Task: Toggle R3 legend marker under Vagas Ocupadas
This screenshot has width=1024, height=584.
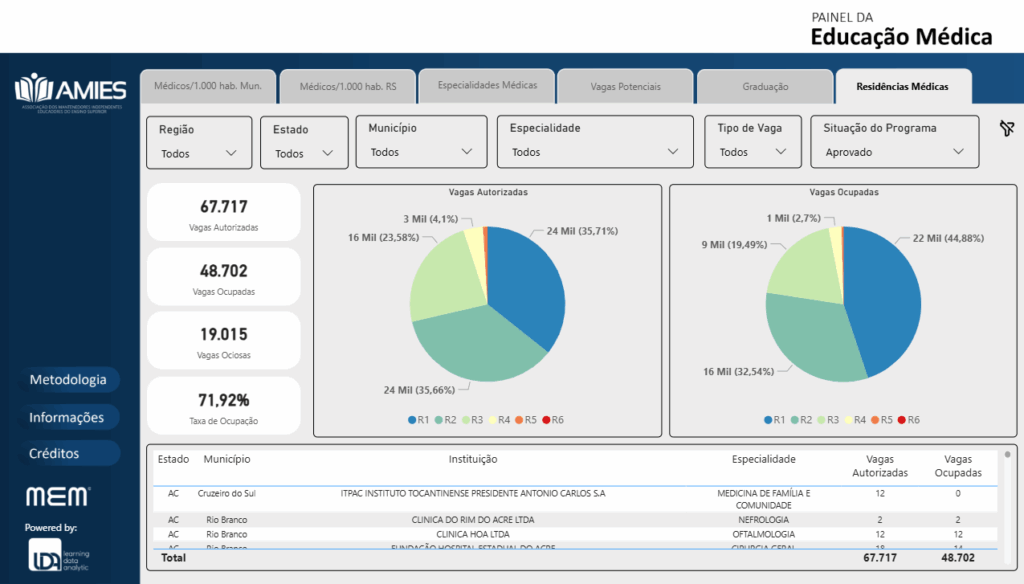Action: (x=823, y=420)
